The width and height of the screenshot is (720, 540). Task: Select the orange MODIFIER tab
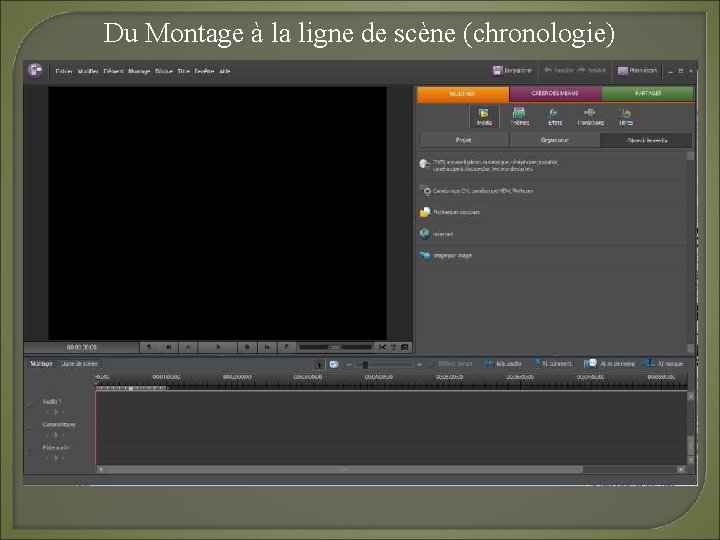click(x=463, y=93)
